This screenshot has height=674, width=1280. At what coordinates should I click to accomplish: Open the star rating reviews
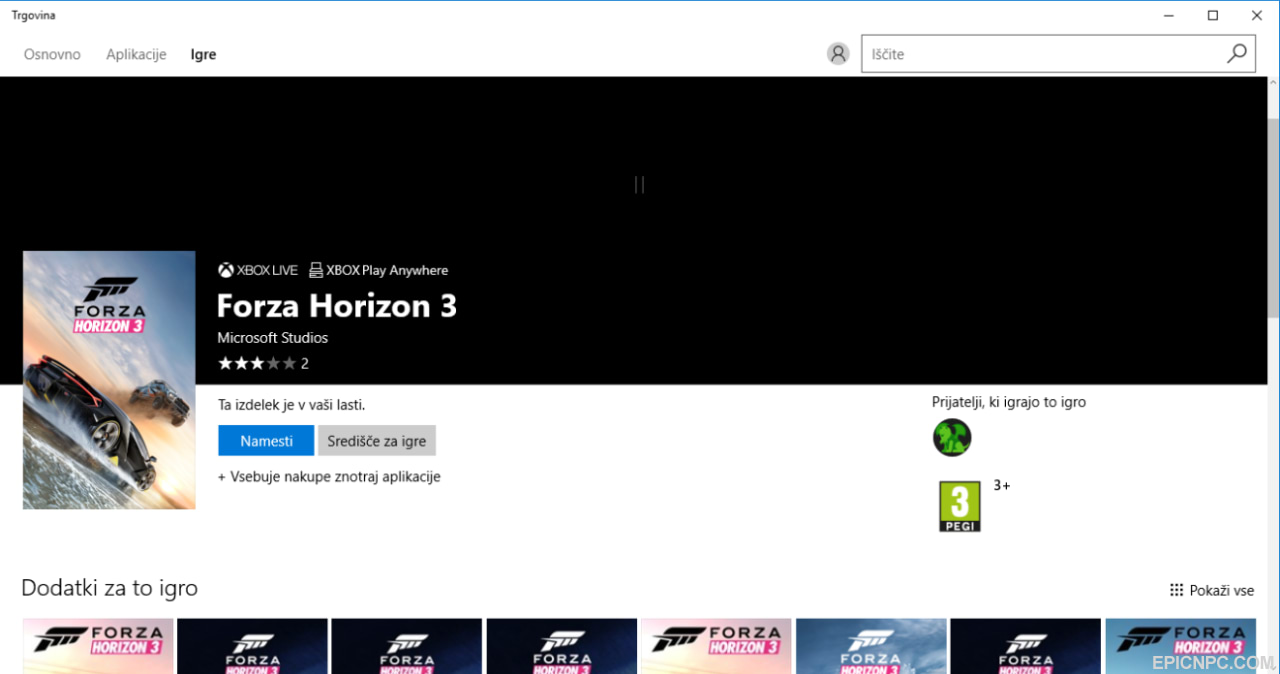[263, 363]
